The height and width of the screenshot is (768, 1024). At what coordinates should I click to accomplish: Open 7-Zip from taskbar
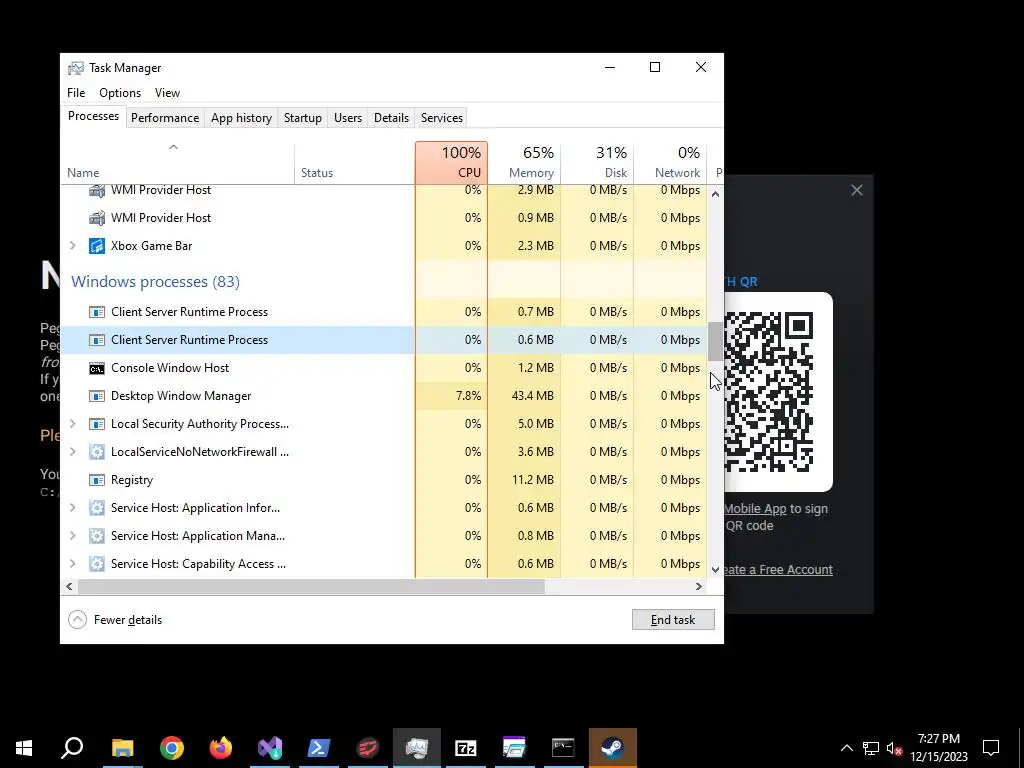tap(466, 748)
